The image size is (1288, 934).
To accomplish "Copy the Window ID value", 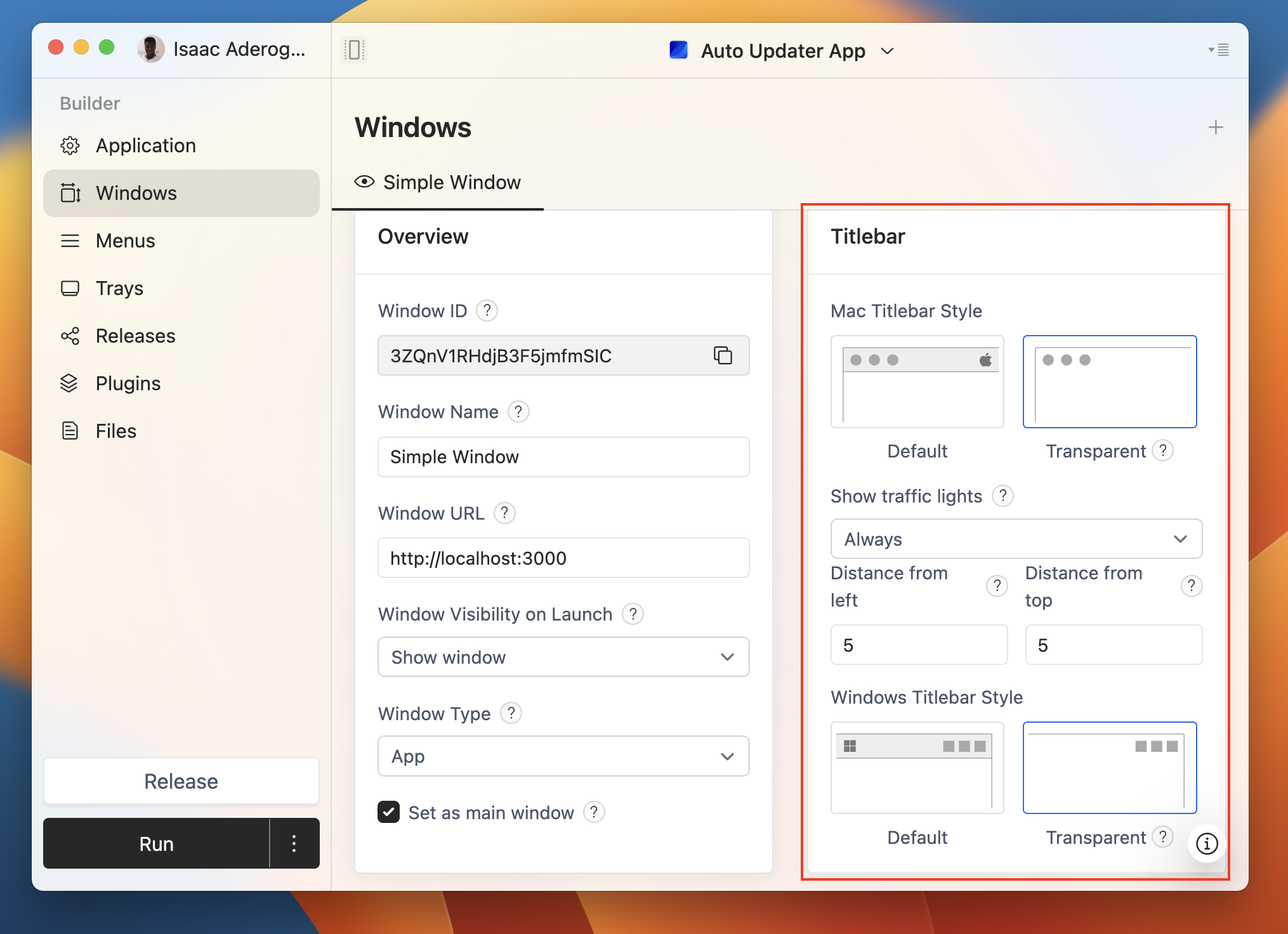I will [x=724, y=355].
